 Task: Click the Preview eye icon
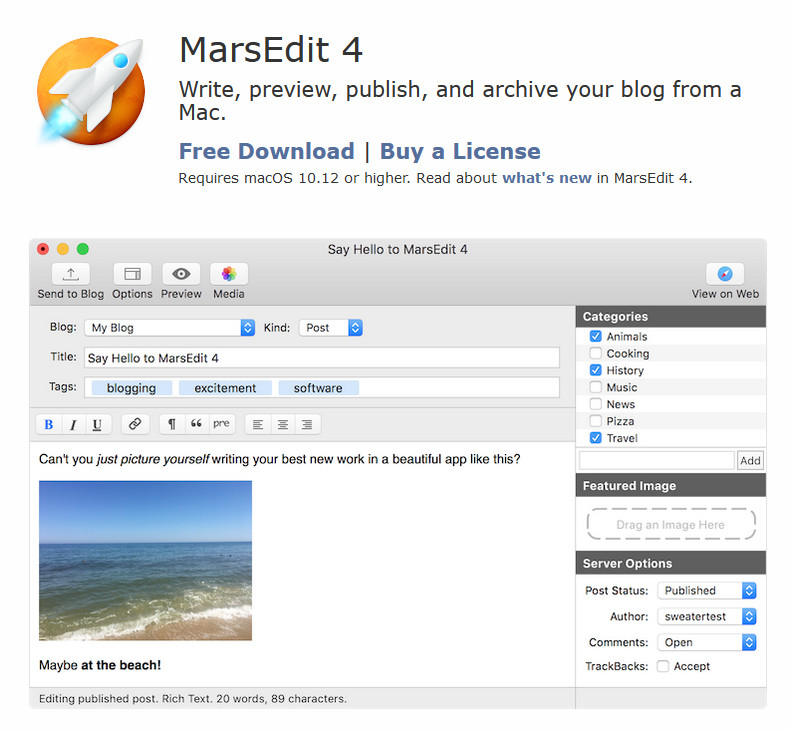[181, 274]
